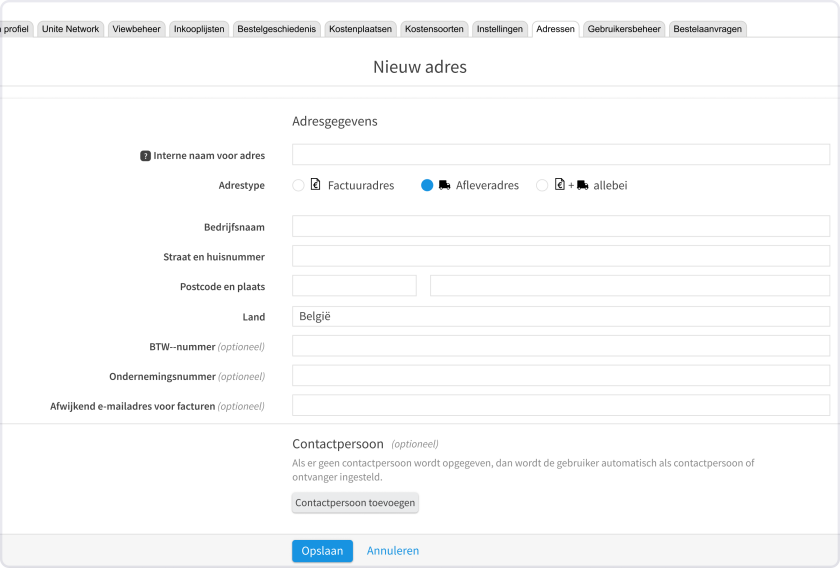Click the truck icon beside allebei

[583, 185]
